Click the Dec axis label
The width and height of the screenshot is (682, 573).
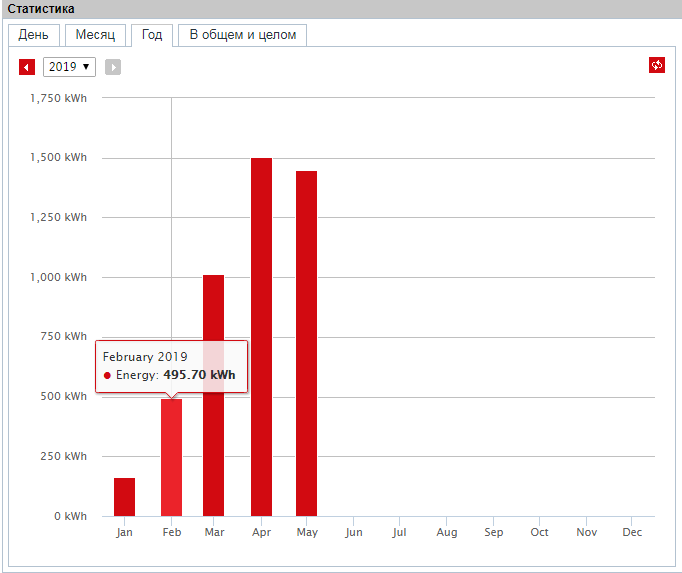632,532
